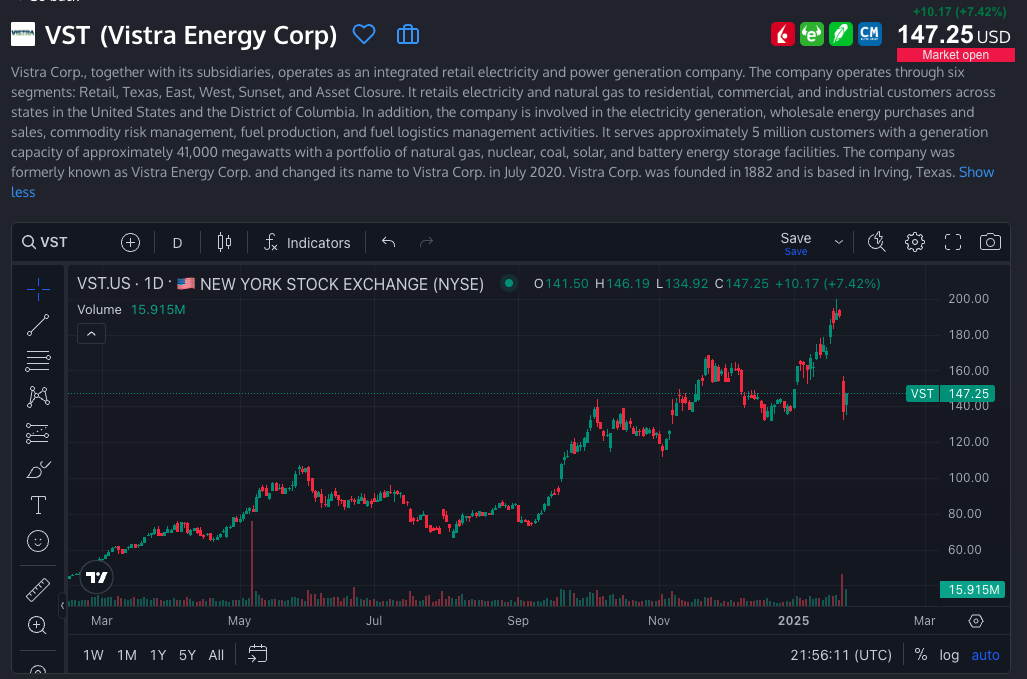Click the VST symbol search field

pyautogui.click(x=54, y=242)
